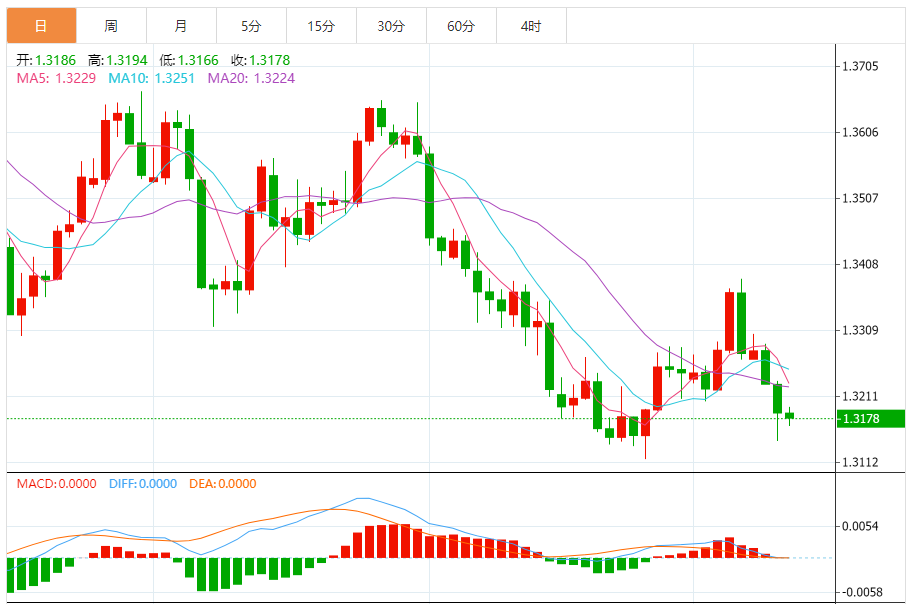Image resolution: width=915 pixels, height=604 pixels.
Task: Click the 开:1.3186 open price value
Action: coord(46,60)
